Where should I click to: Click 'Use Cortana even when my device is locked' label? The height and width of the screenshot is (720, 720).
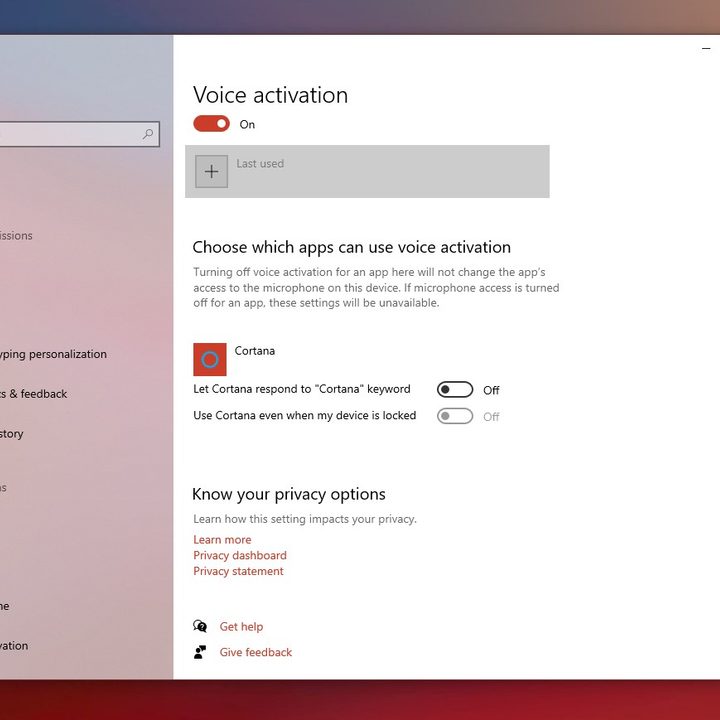[305, 415]
